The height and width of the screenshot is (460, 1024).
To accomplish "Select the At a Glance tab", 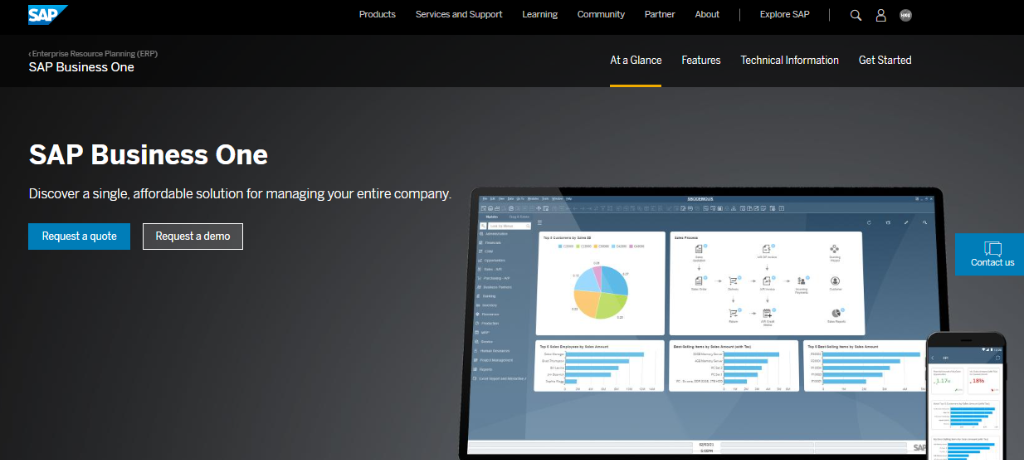I will [635, 60].
